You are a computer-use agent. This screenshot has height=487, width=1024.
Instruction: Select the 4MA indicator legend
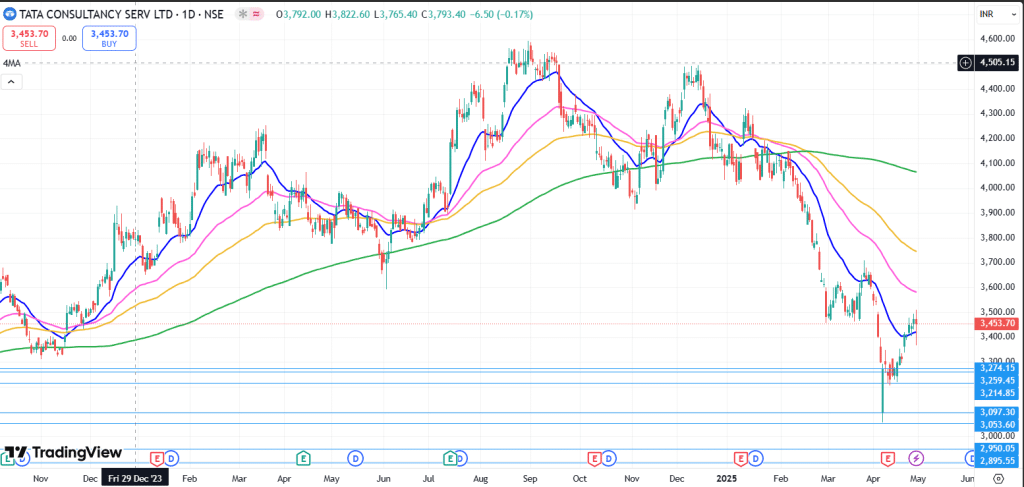pyautogui.click(x=10, y=63)
